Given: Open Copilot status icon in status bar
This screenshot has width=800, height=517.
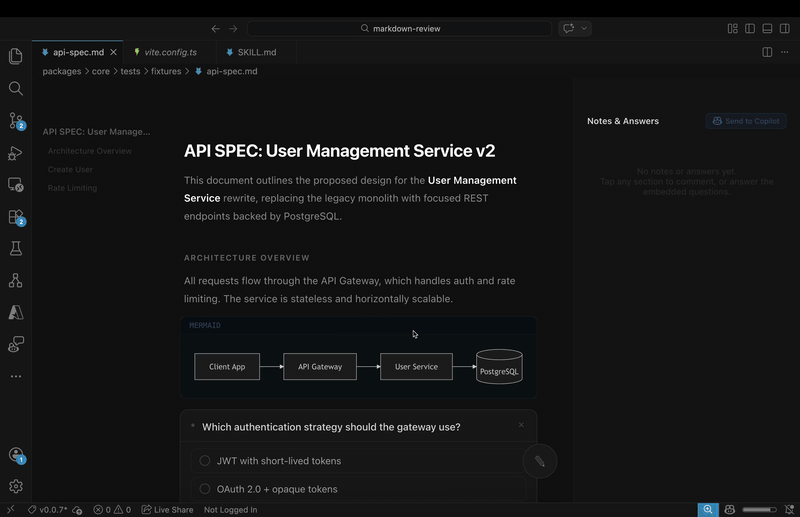Looking at the screenshot, I should pos(730,509).
